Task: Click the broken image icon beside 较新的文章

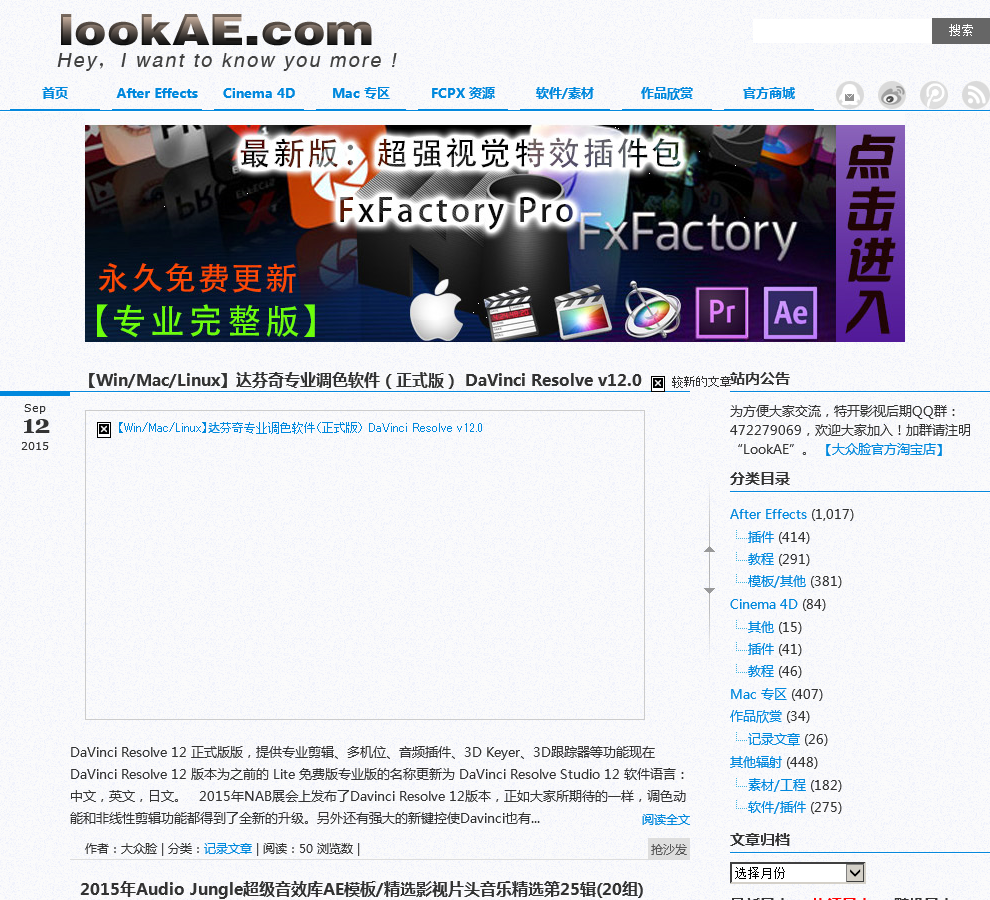Action: [x=658, y=383]
